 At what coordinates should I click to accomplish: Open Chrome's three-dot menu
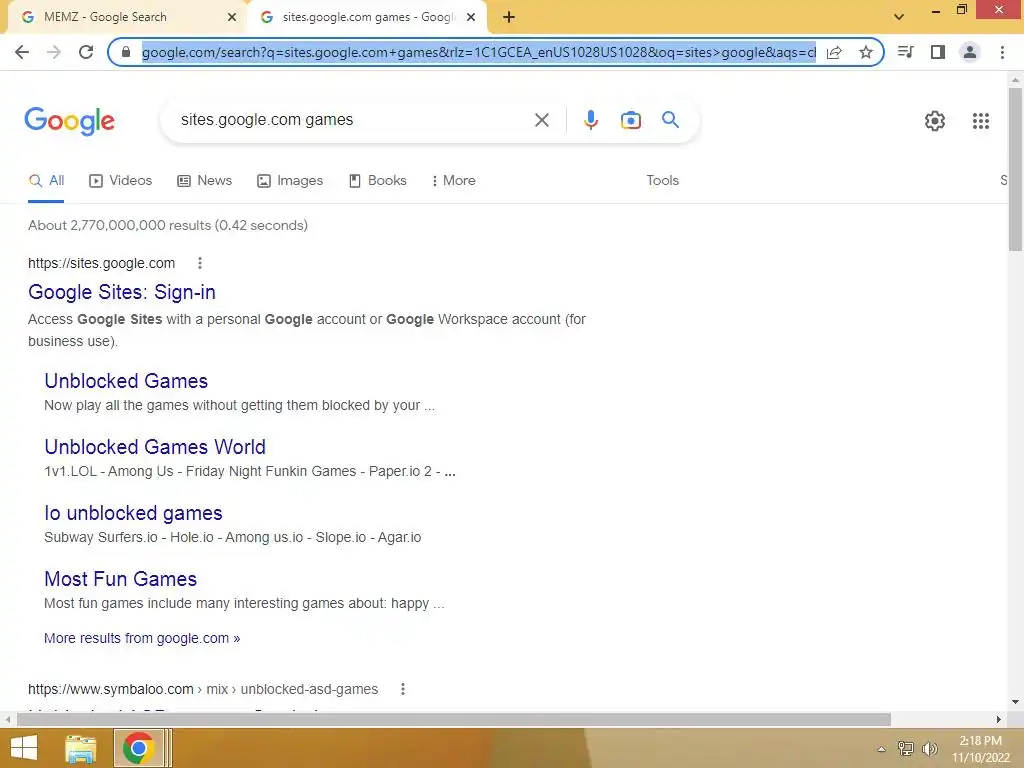1002,52
